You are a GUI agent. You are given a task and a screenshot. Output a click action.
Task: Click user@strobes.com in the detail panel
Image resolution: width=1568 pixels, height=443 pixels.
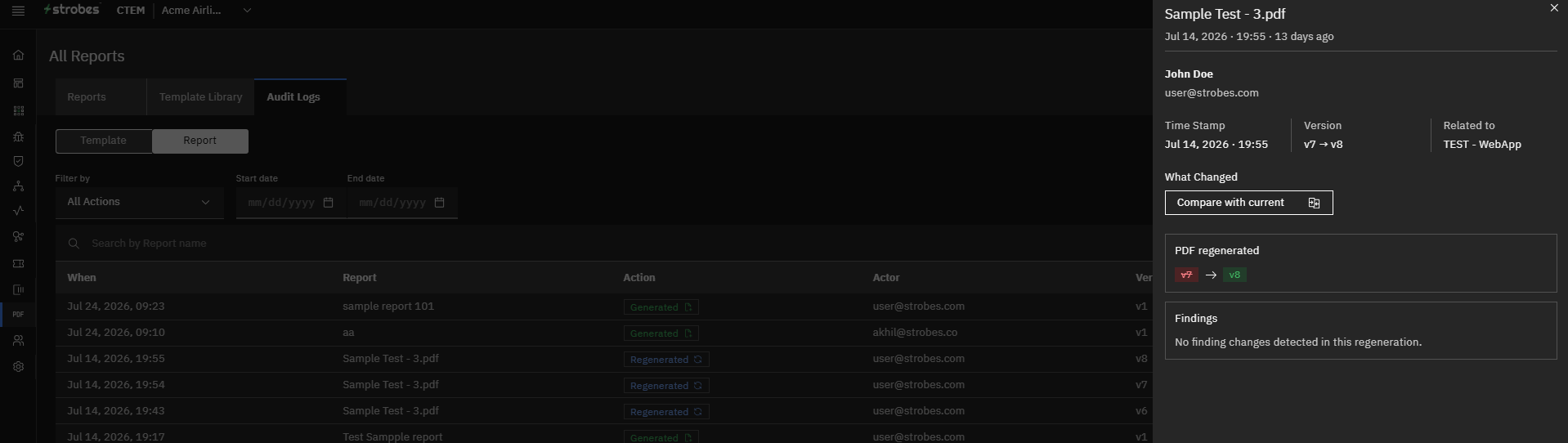pos(1212,93)
